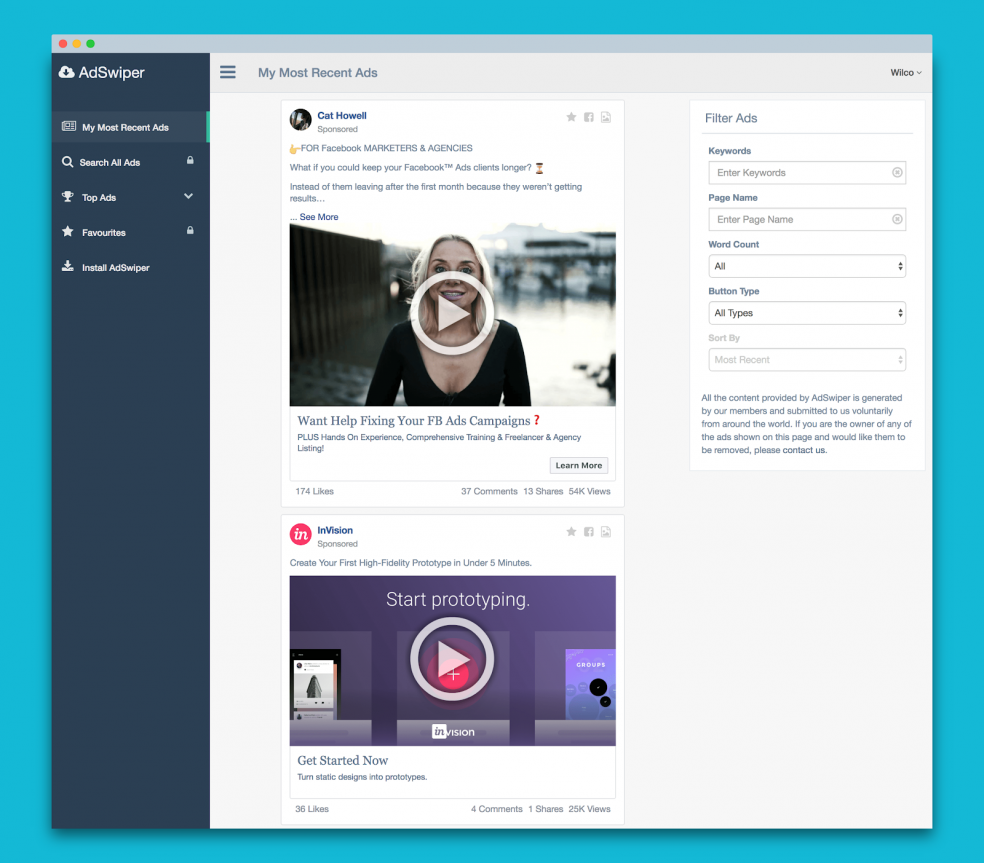This screenshot has width=984, height=863.
Task: Expand ad text with See More
Action: point(319,217)
